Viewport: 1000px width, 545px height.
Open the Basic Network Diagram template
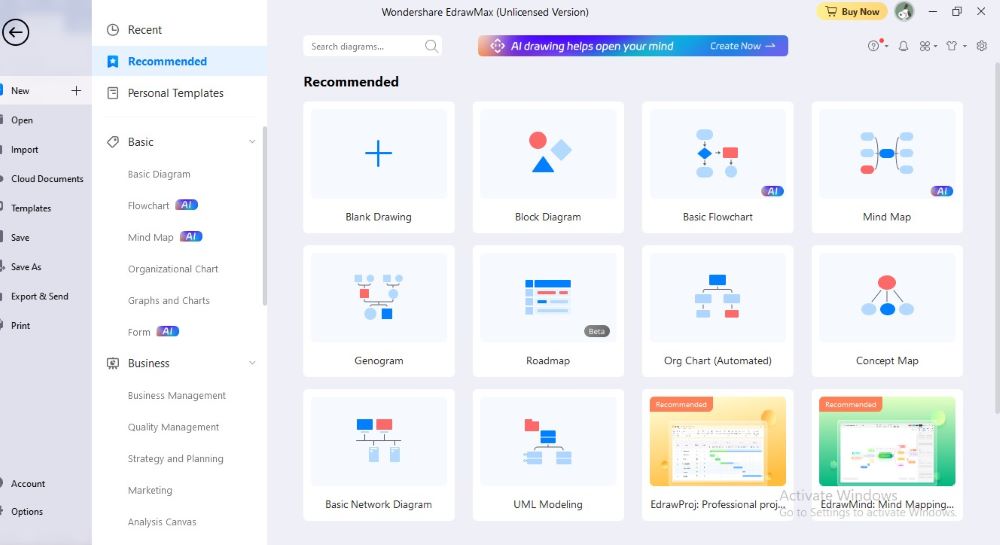click(x=379, y=455)
